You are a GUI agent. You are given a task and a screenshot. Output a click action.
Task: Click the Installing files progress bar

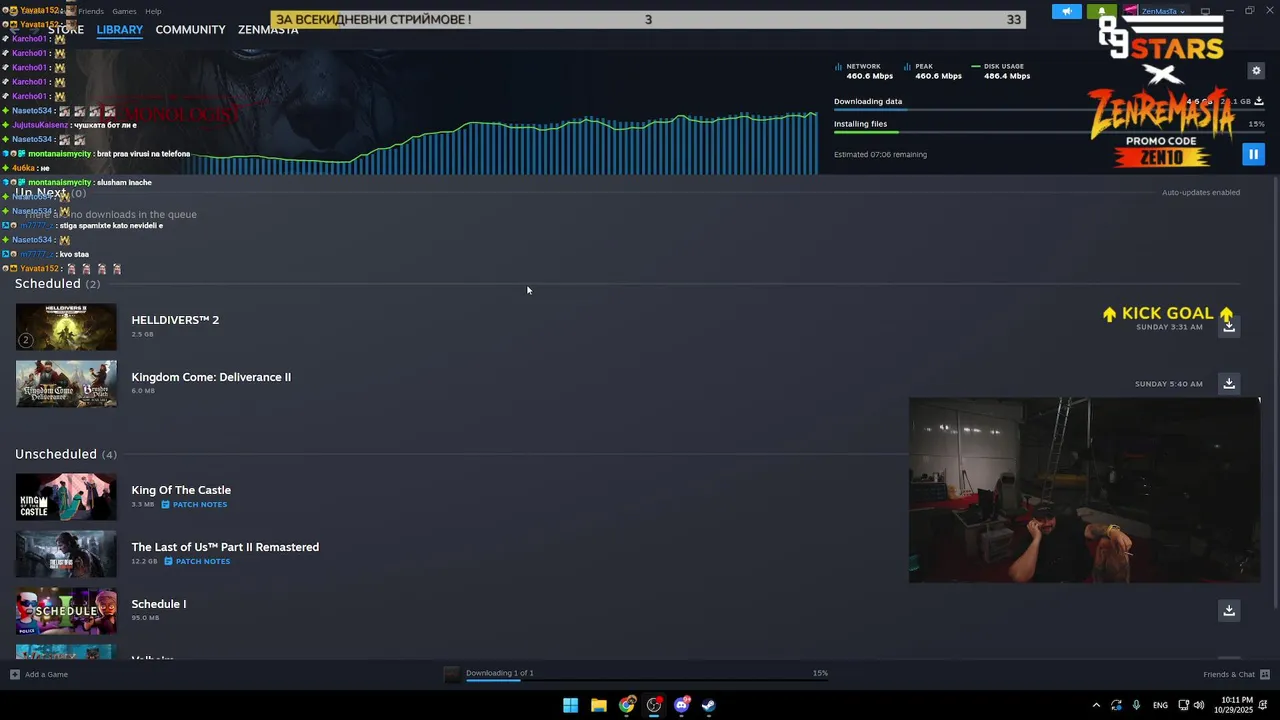[1049, 132]
